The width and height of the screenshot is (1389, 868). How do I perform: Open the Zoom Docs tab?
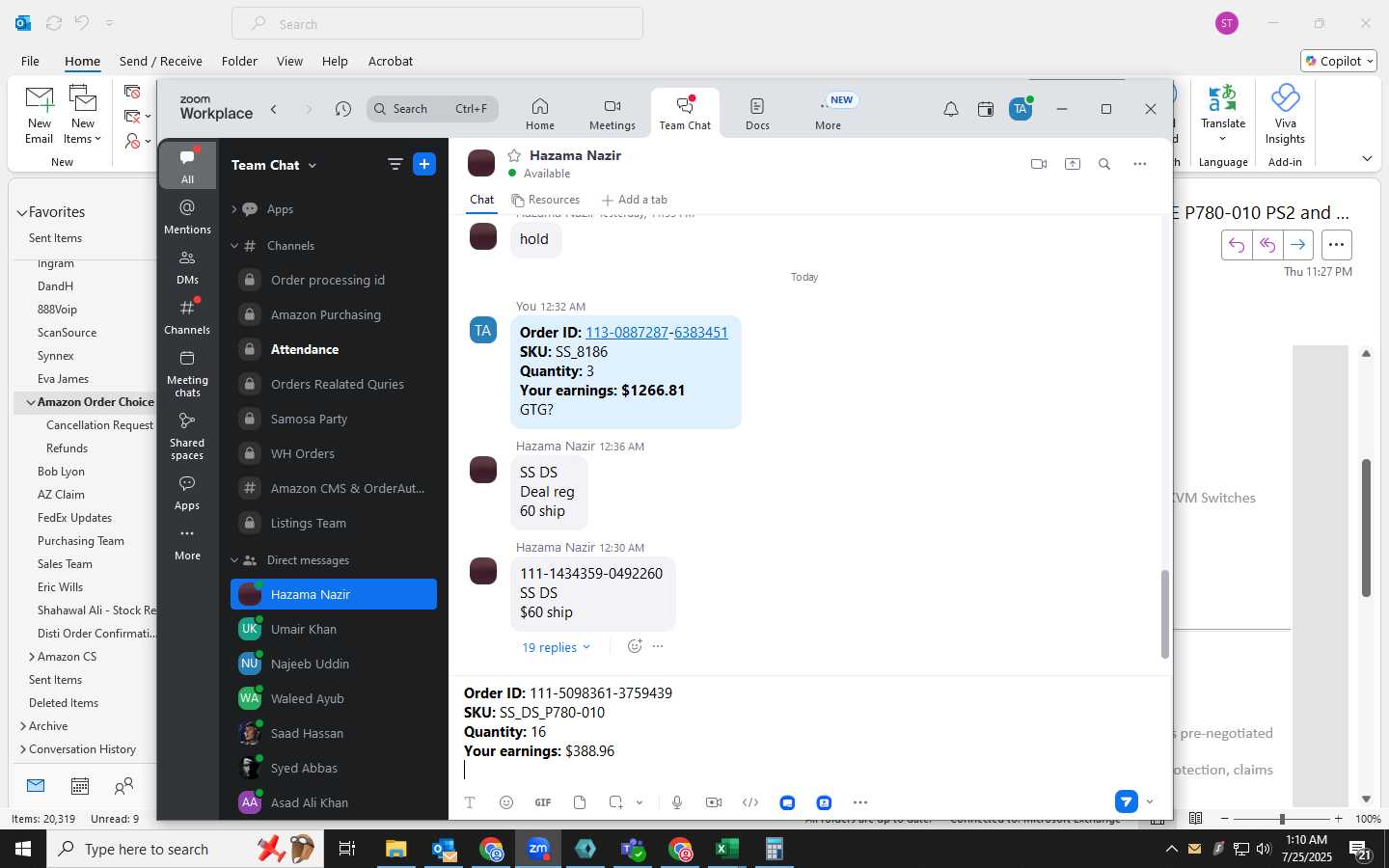click(757, 114)
